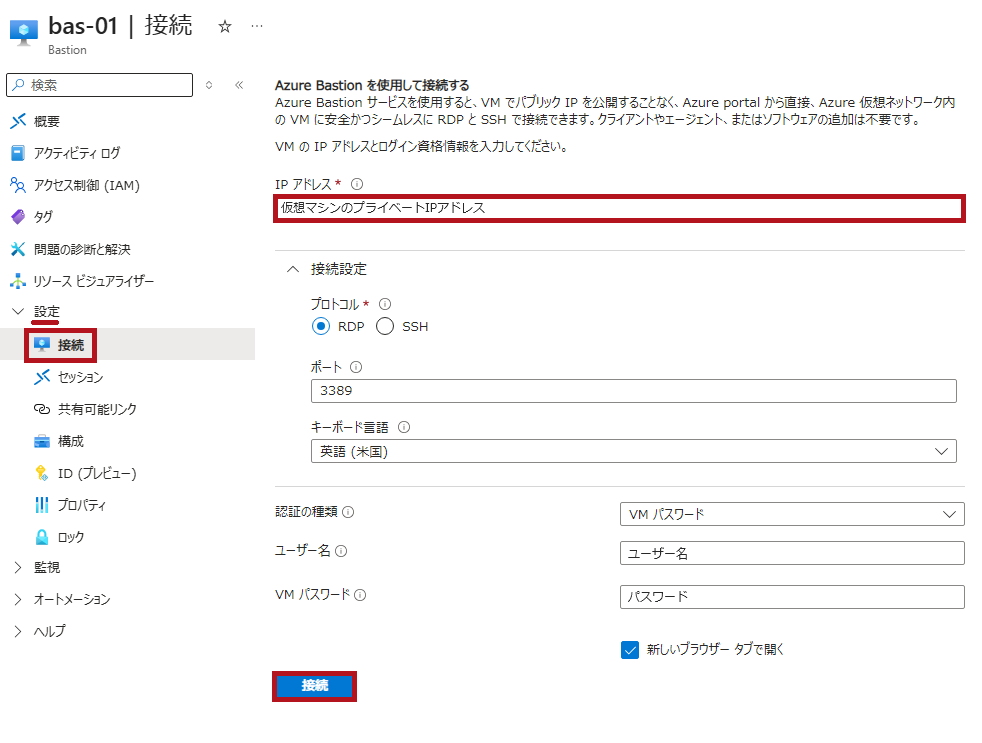982x743 pixels.
Task: Open the キーボード言語 dropdown 英語 (米国)
Action: pos(633,451)
